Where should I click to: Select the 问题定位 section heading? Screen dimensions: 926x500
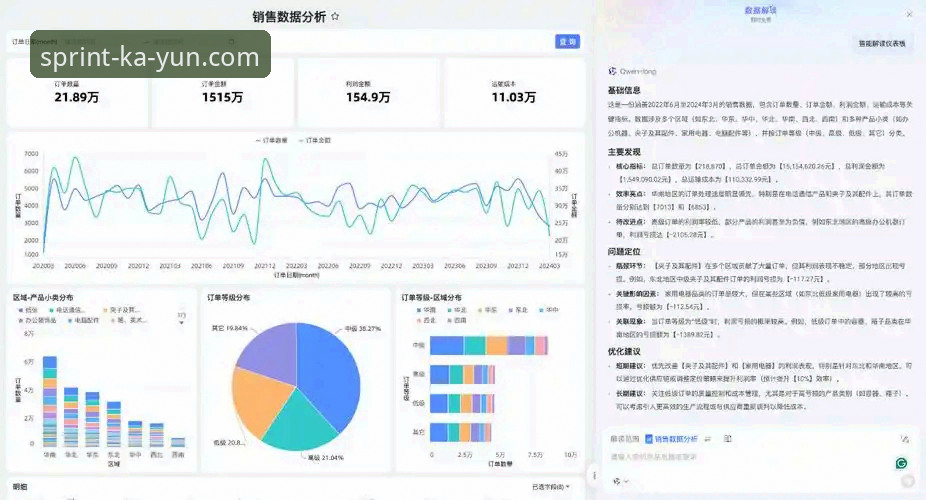pos(624,251)
